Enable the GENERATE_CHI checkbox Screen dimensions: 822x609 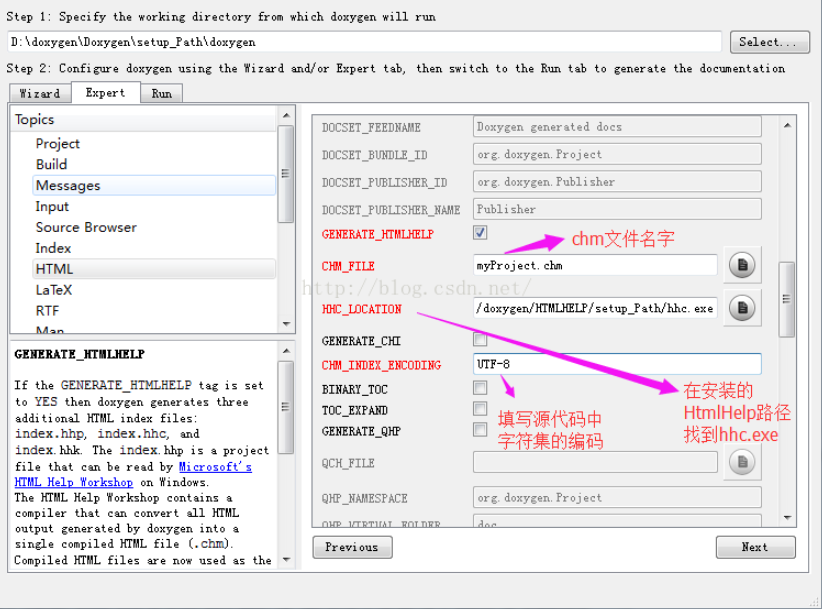pos(480,340)
